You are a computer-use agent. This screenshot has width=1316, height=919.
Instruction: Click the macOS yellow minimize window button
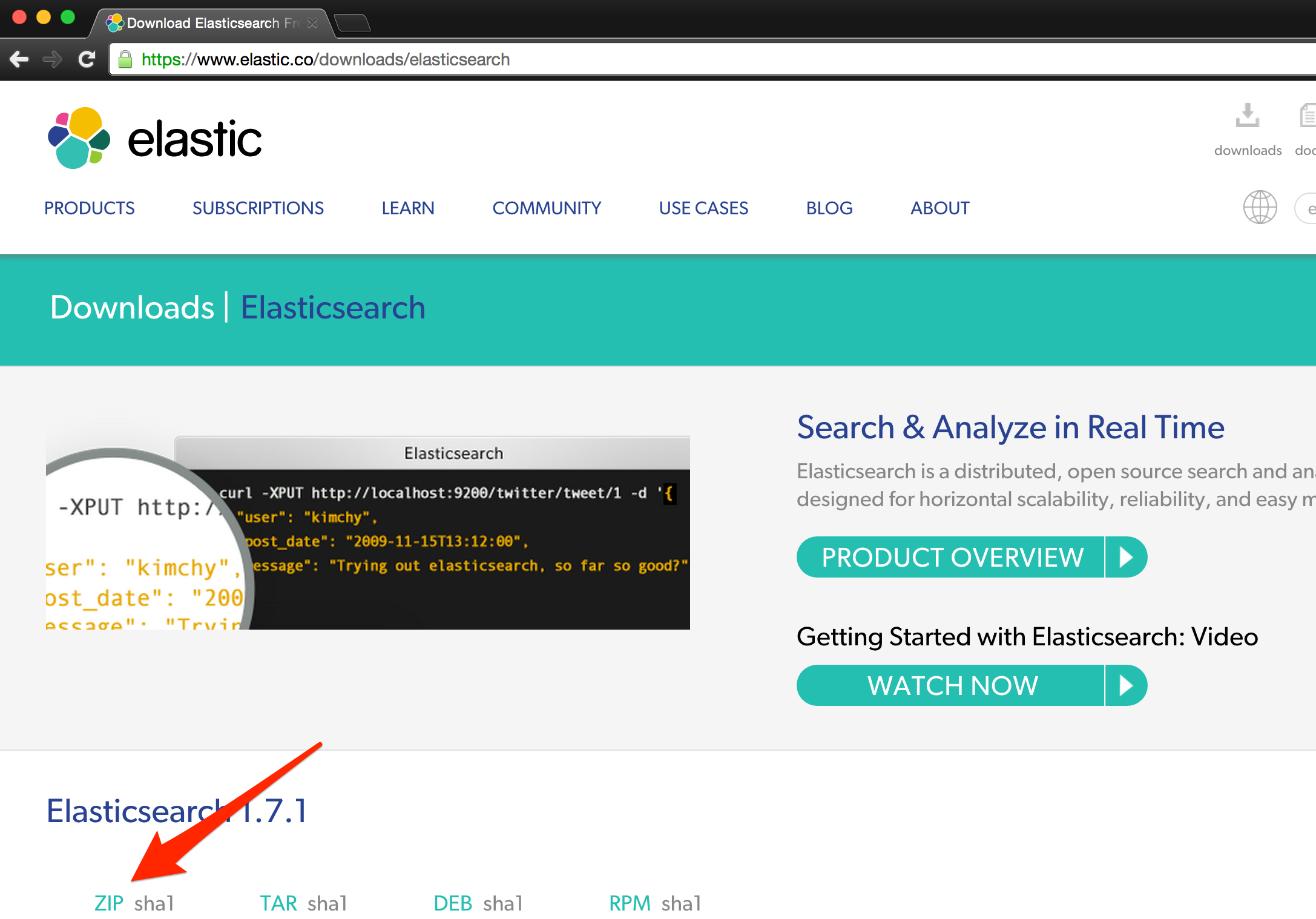click(44, 17)
